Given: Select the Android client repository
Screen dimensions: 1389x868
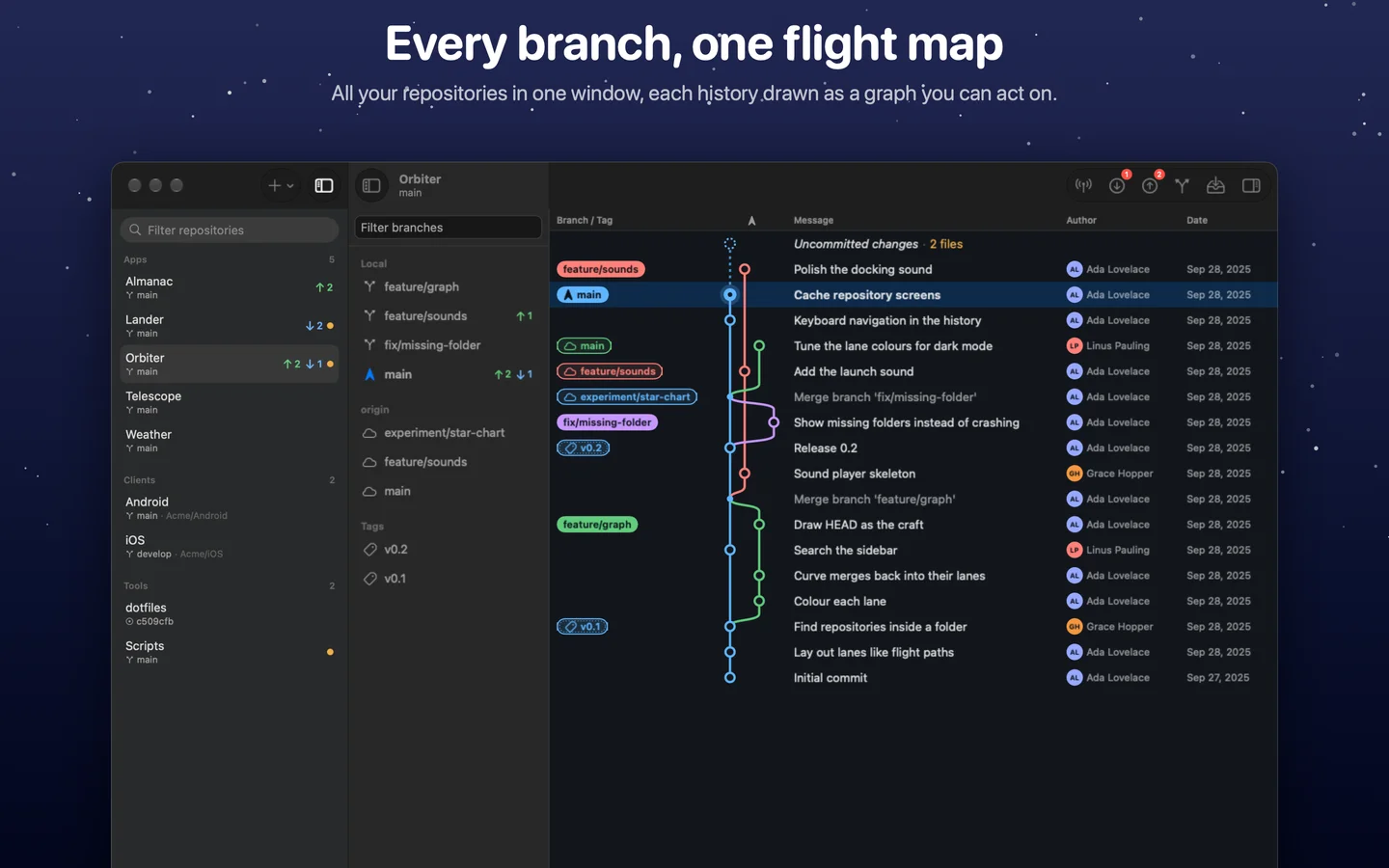Looking at the screenshot, I should 230,508.
